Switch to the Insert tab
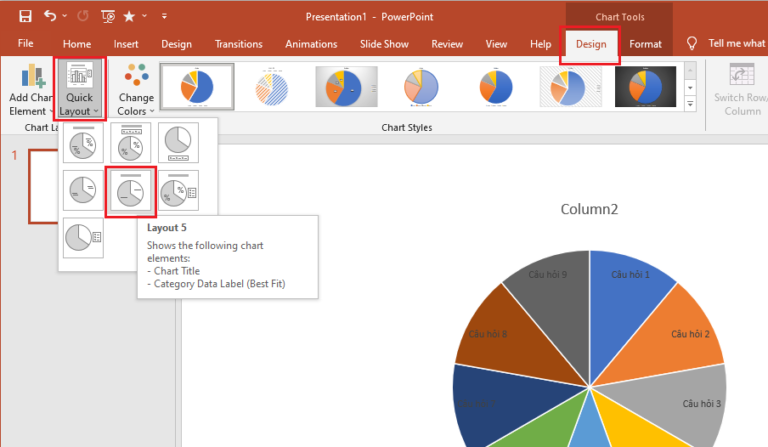 (x=126, y=44)
